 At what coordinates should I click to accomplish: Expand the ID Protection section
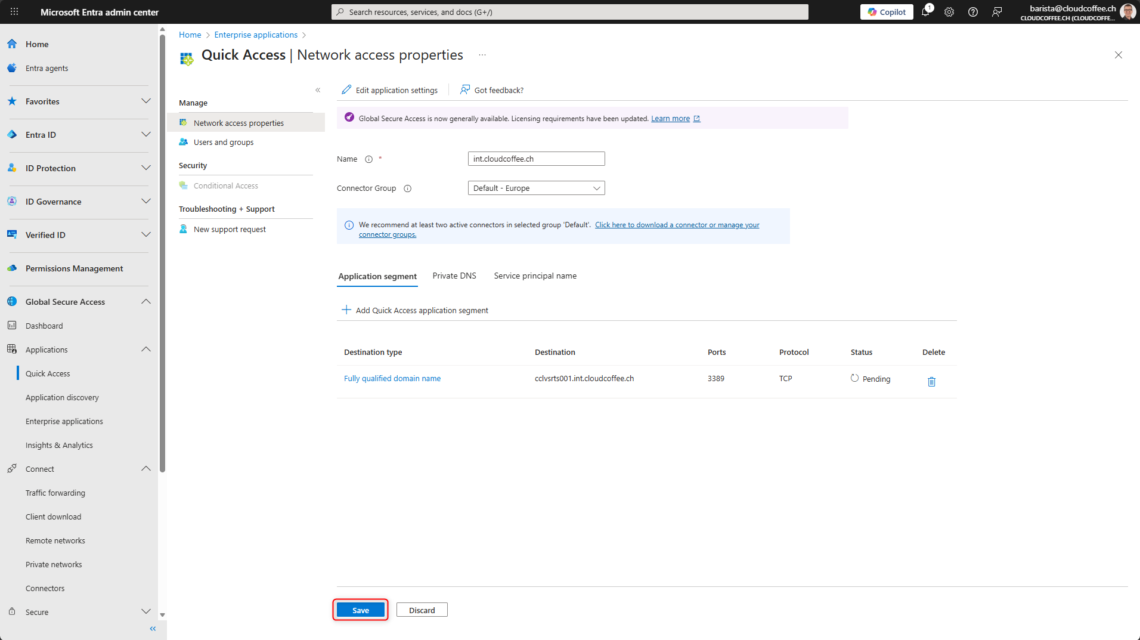pyautogui.click(x=146, y=168)
